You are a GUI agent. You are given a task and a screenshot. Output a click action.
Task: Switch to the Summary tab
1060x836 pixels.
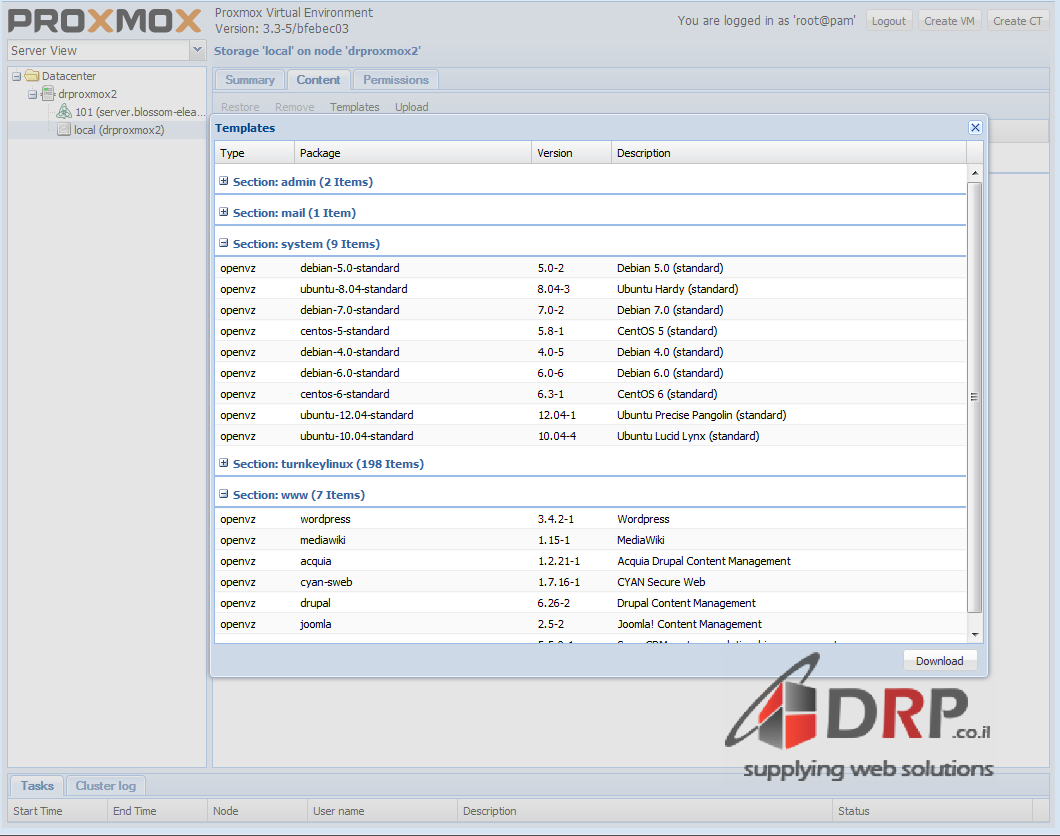[x=249, y=80]
